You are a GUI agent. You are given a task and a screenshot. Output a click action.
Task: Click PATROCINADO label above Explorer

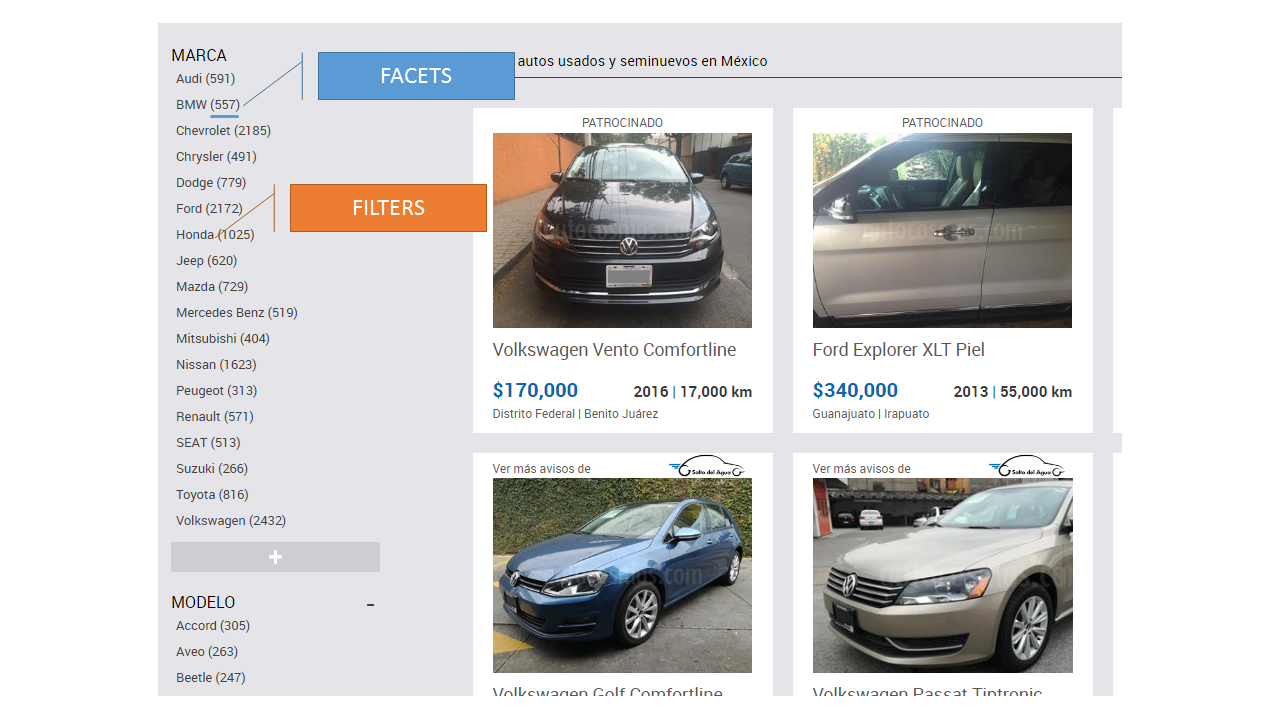(942, 123)
